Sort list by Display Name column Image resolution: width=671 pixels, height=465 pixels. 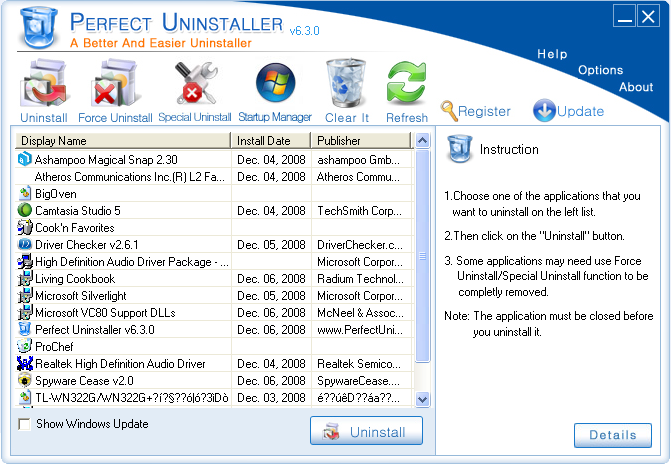click(123, 141)
